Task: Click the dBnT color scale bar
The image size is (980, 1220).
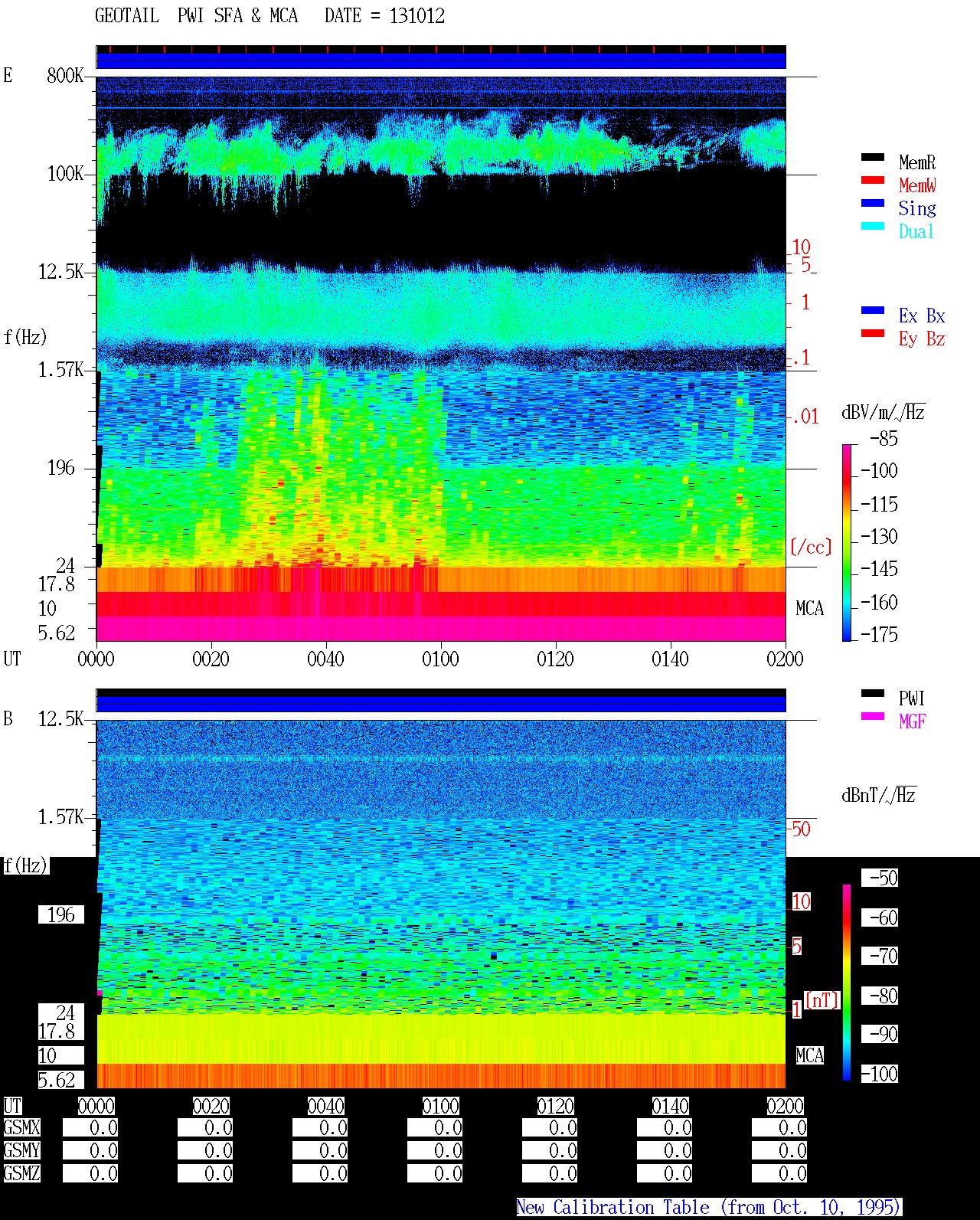Action: click(x=847, y=983)
